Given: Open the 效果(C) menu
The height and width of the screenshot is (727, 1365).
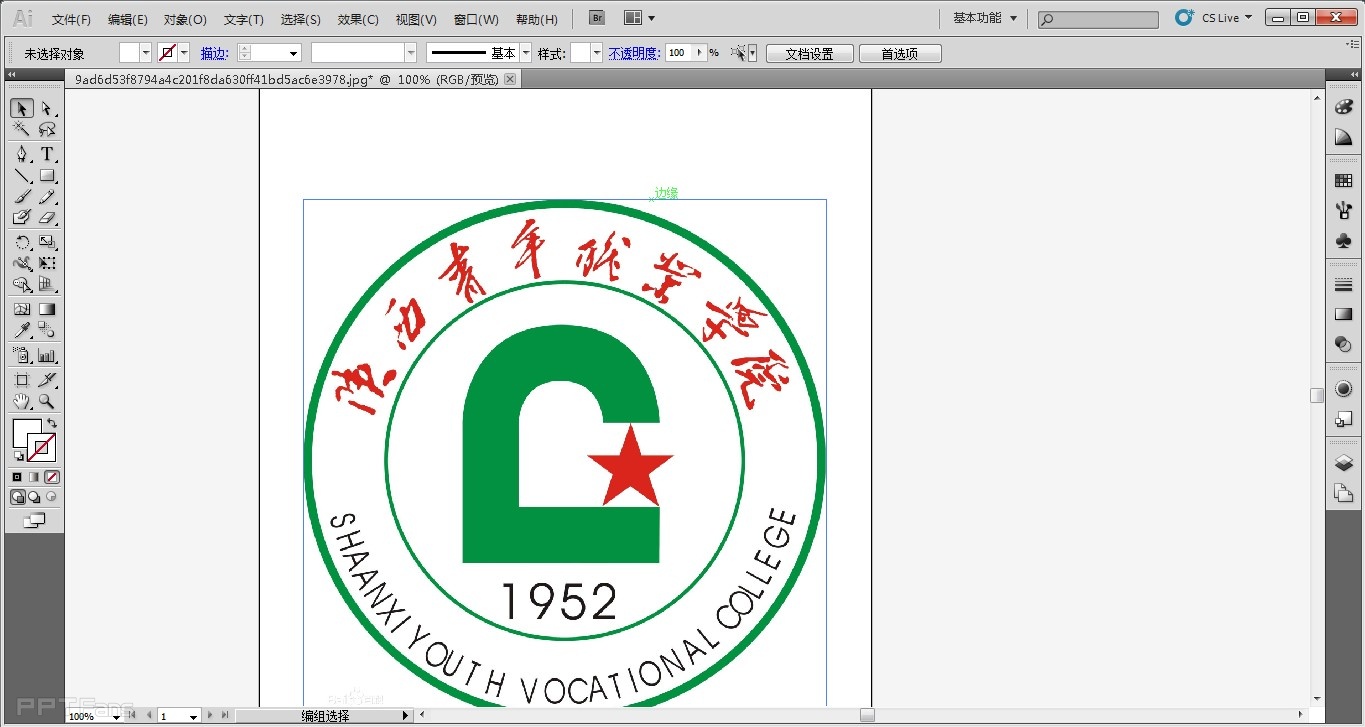Looking at the screenshot, I should 358,19.
